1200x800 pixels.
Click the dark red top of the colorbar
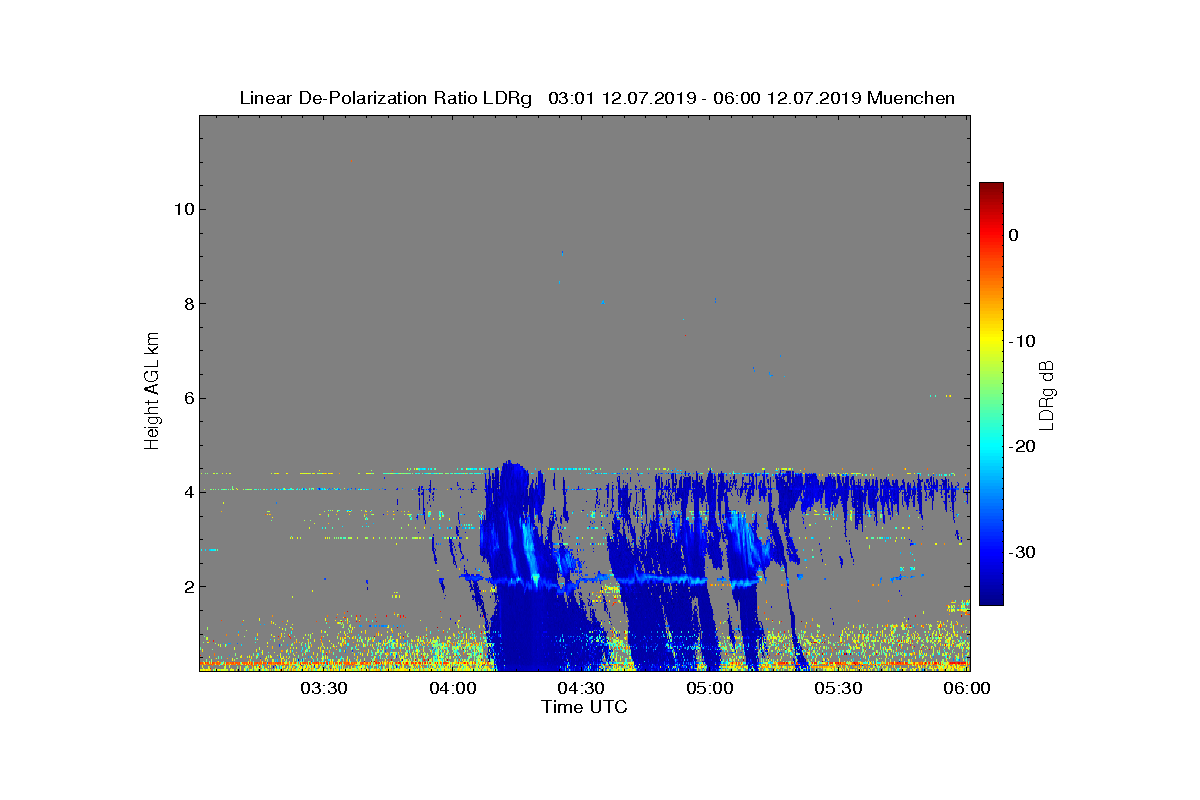(x=991, y=190)
